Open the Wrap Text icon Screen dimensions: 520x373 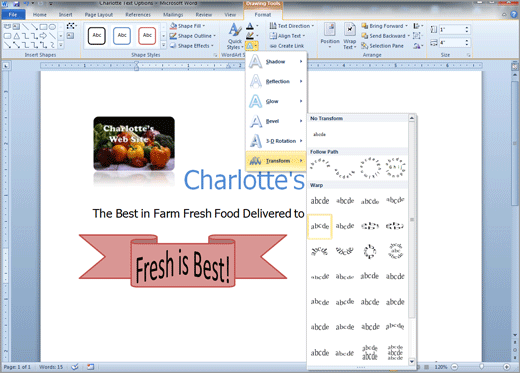point(350,35)
